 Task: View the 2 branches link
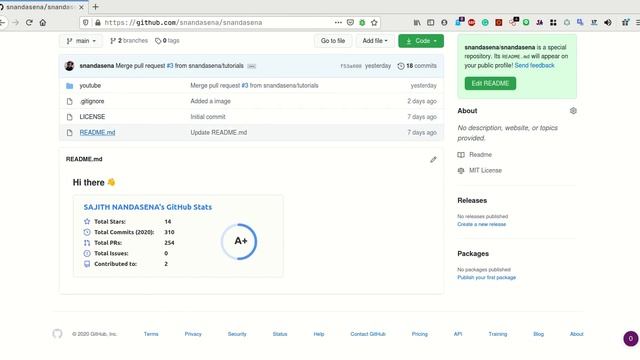tap(129, 41)
